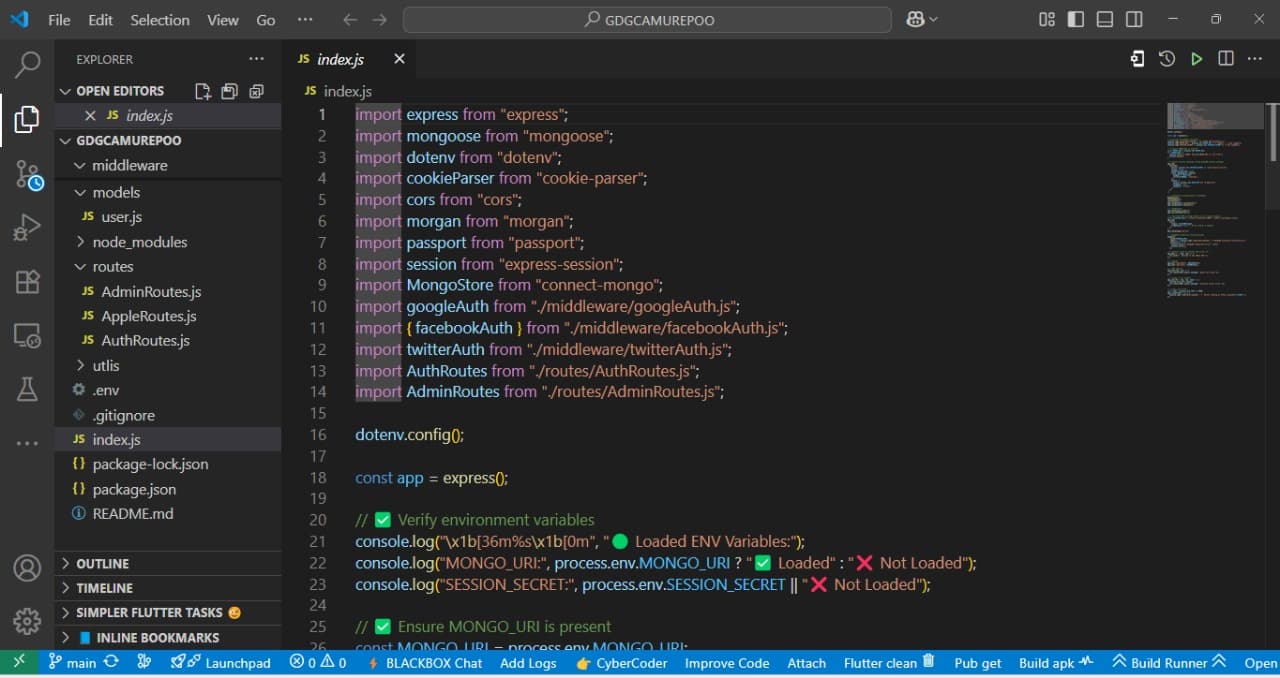Open the Testing view

(x=26, y=390)
